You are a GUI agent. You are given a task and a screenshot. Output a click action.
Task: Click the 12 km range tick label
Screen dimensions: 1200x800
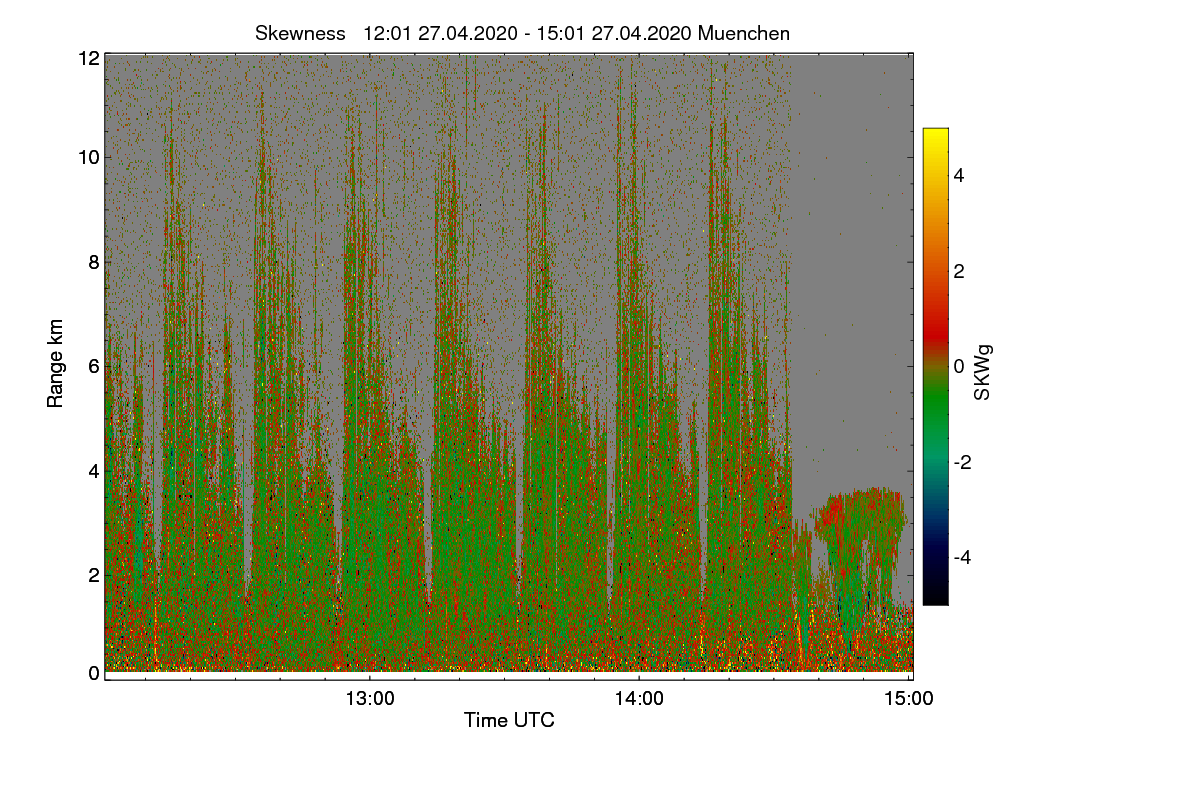point(88,58)
